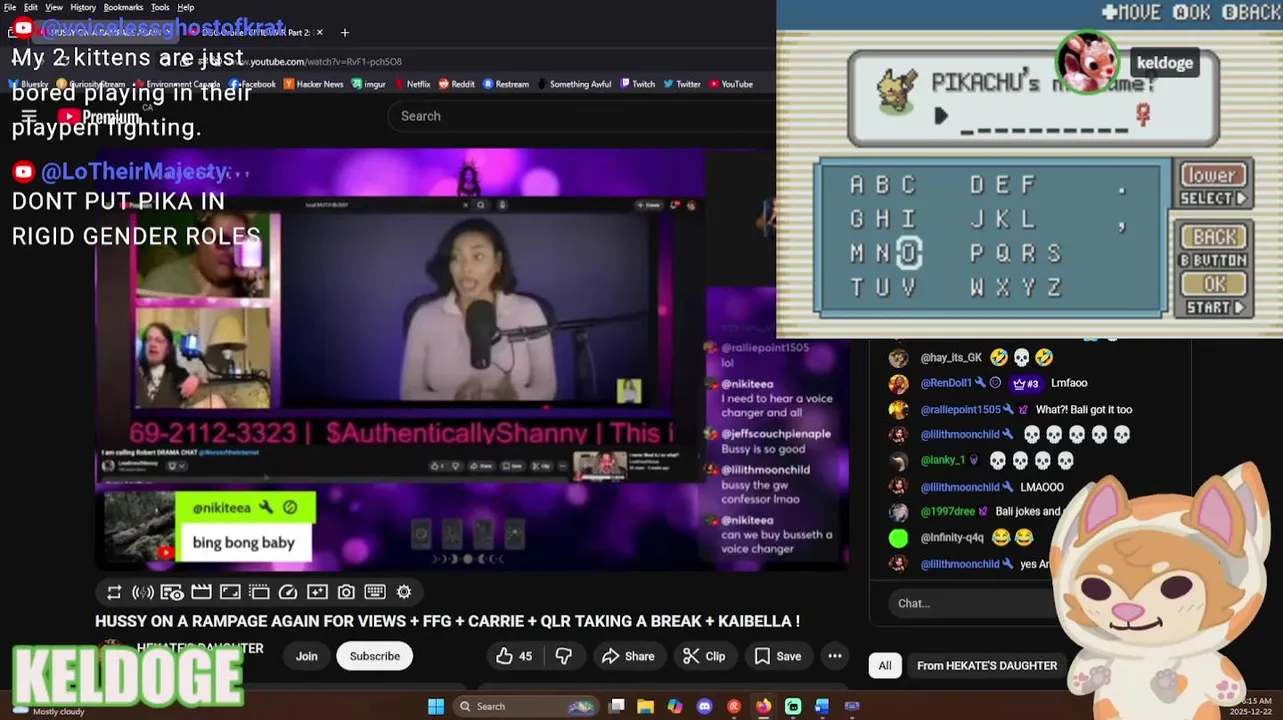
Task: Click the taskbar Search box
Action: pos(525,706)
